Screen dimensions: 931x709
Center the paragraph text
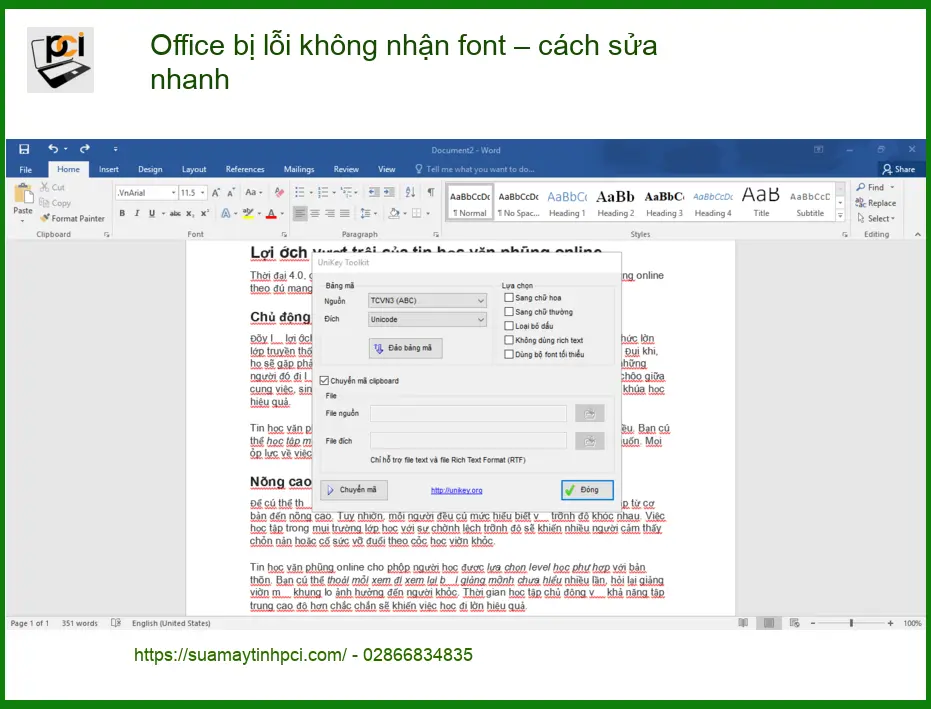[x=315, y=213]
